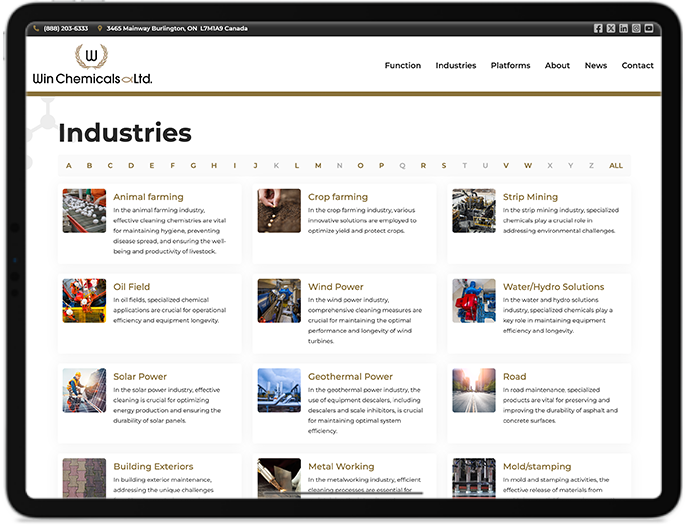Filter industries by letter E
The height and width of the screenshot is (526, 686).
(152, 166)
